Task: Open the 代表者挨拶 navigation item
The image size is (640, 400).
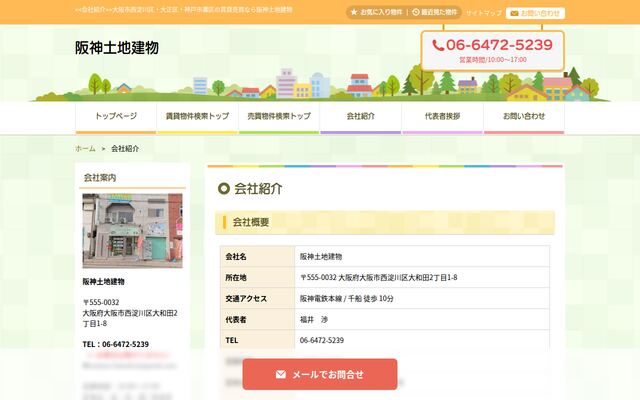Action: point(442,117)
